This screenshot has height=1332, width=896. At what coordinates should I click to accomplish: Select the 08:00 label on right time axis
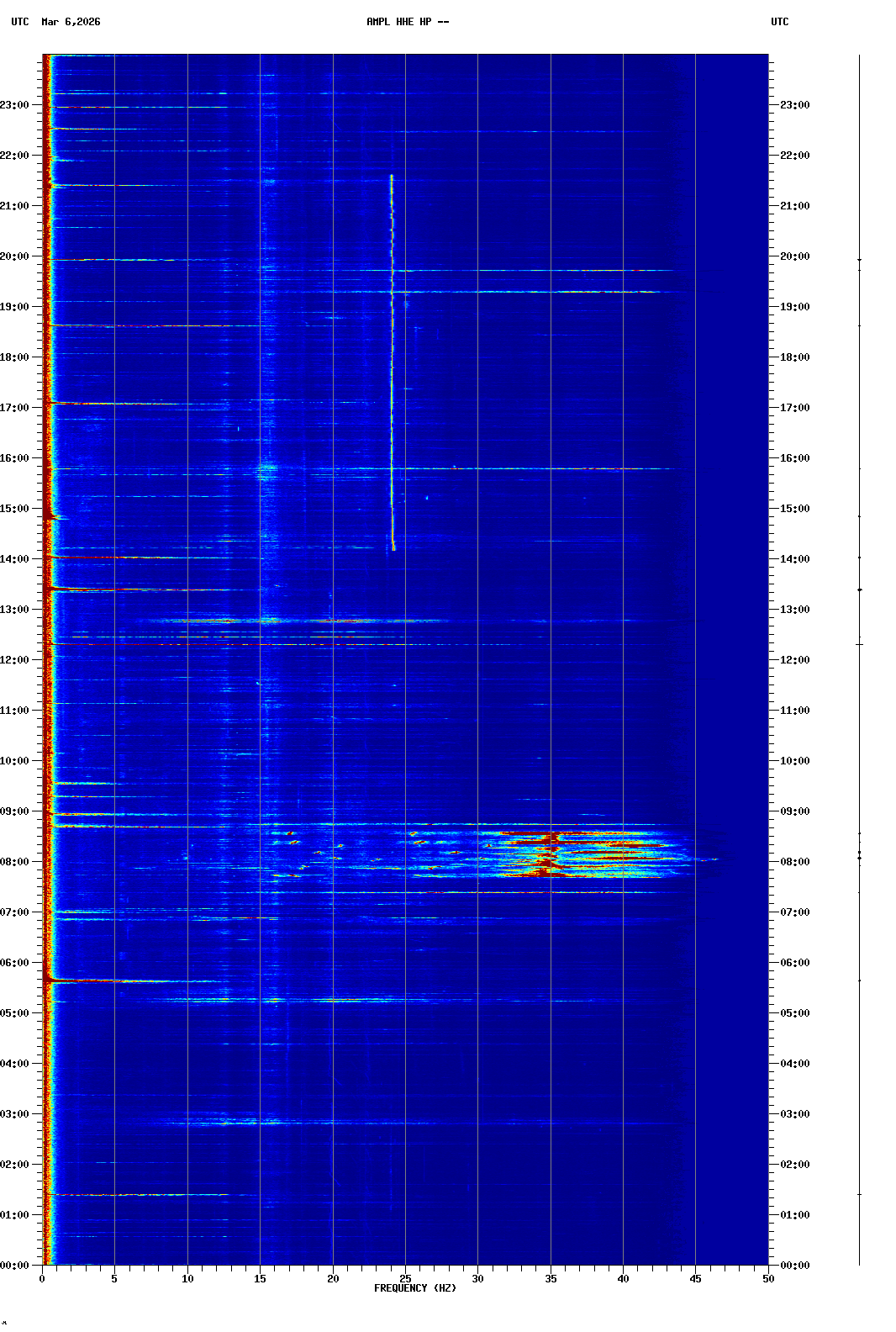coord(794,862)
